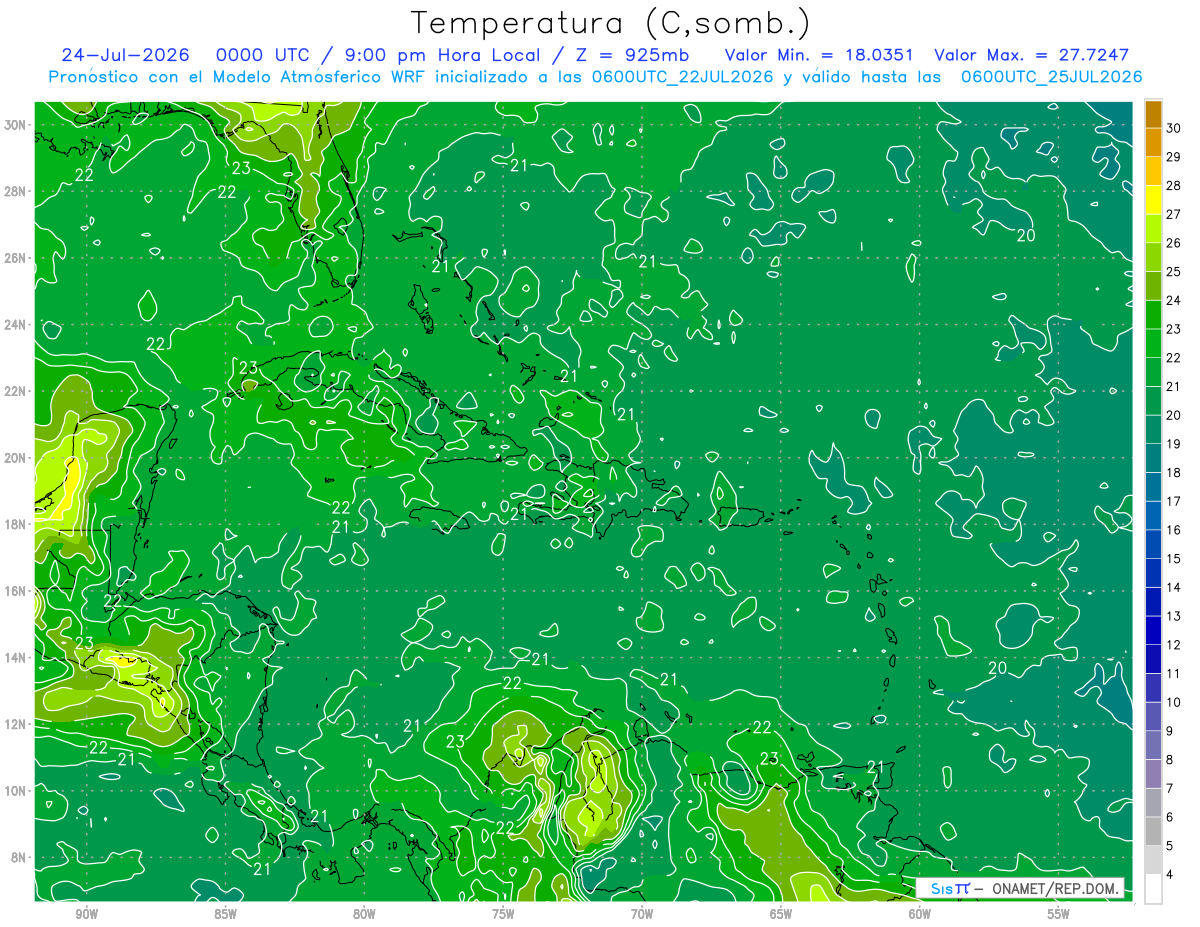Image resolution: width=1200 pixels, height=927 pixels.
Task: Select the pressure level "Z = 925mb"
Action: coord(633,55)
